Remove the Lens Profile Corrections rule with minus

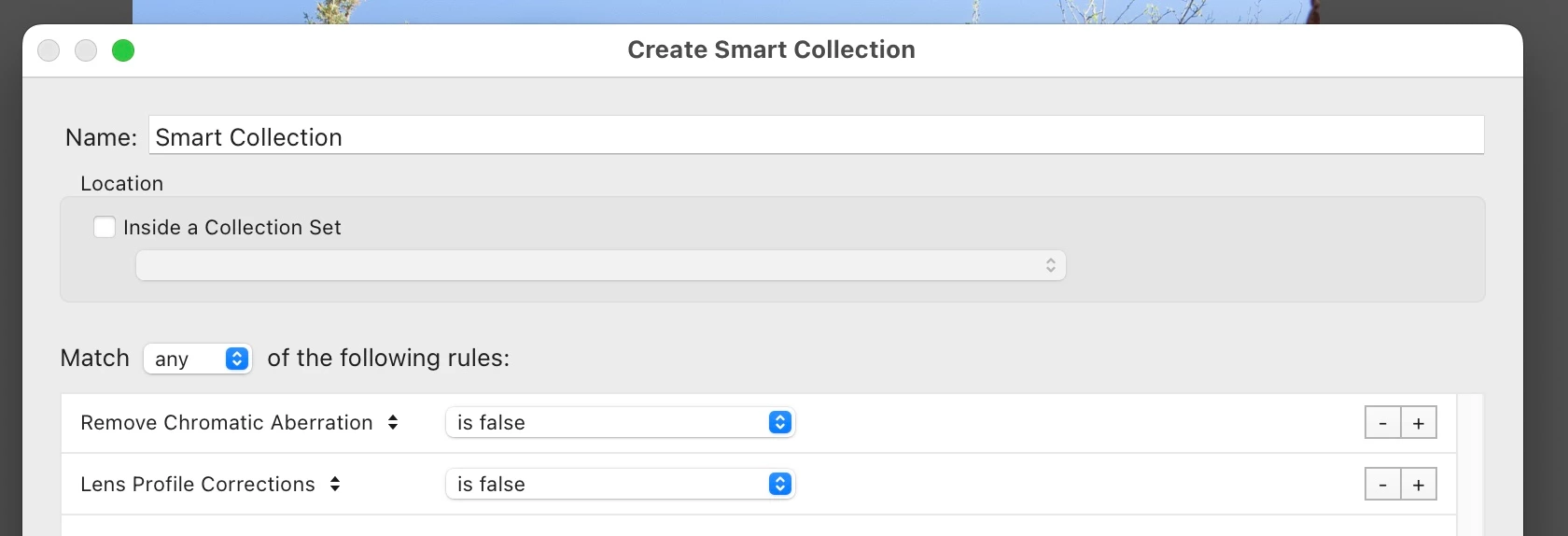click(1383, 484)
